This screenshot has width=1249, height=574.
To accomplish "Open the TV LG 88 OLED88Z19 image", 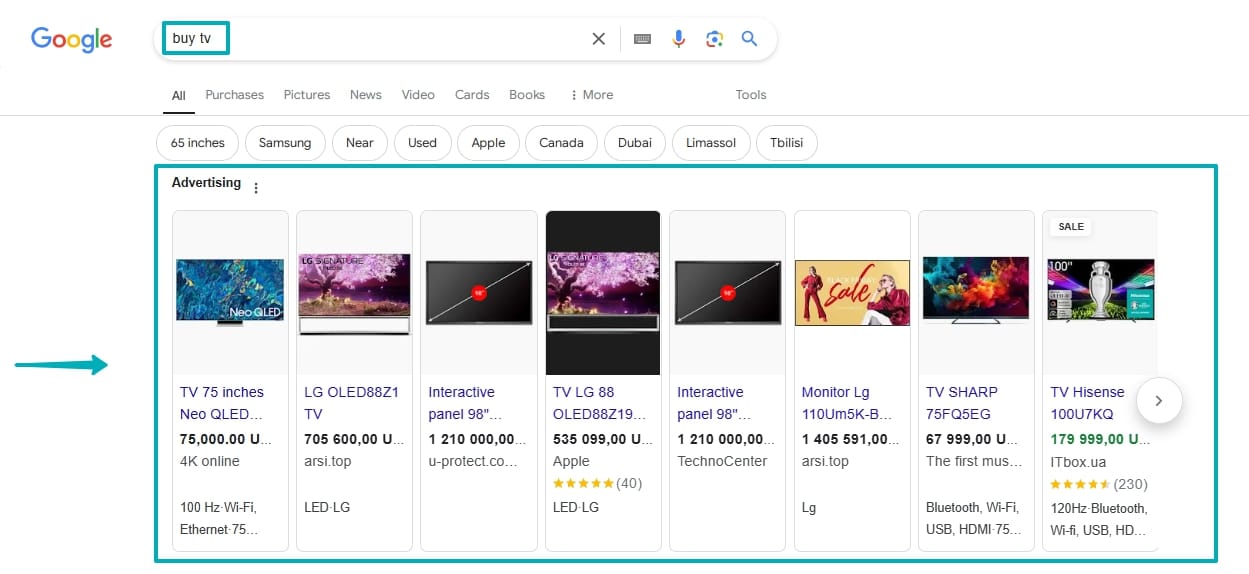I will click(603, 292).
